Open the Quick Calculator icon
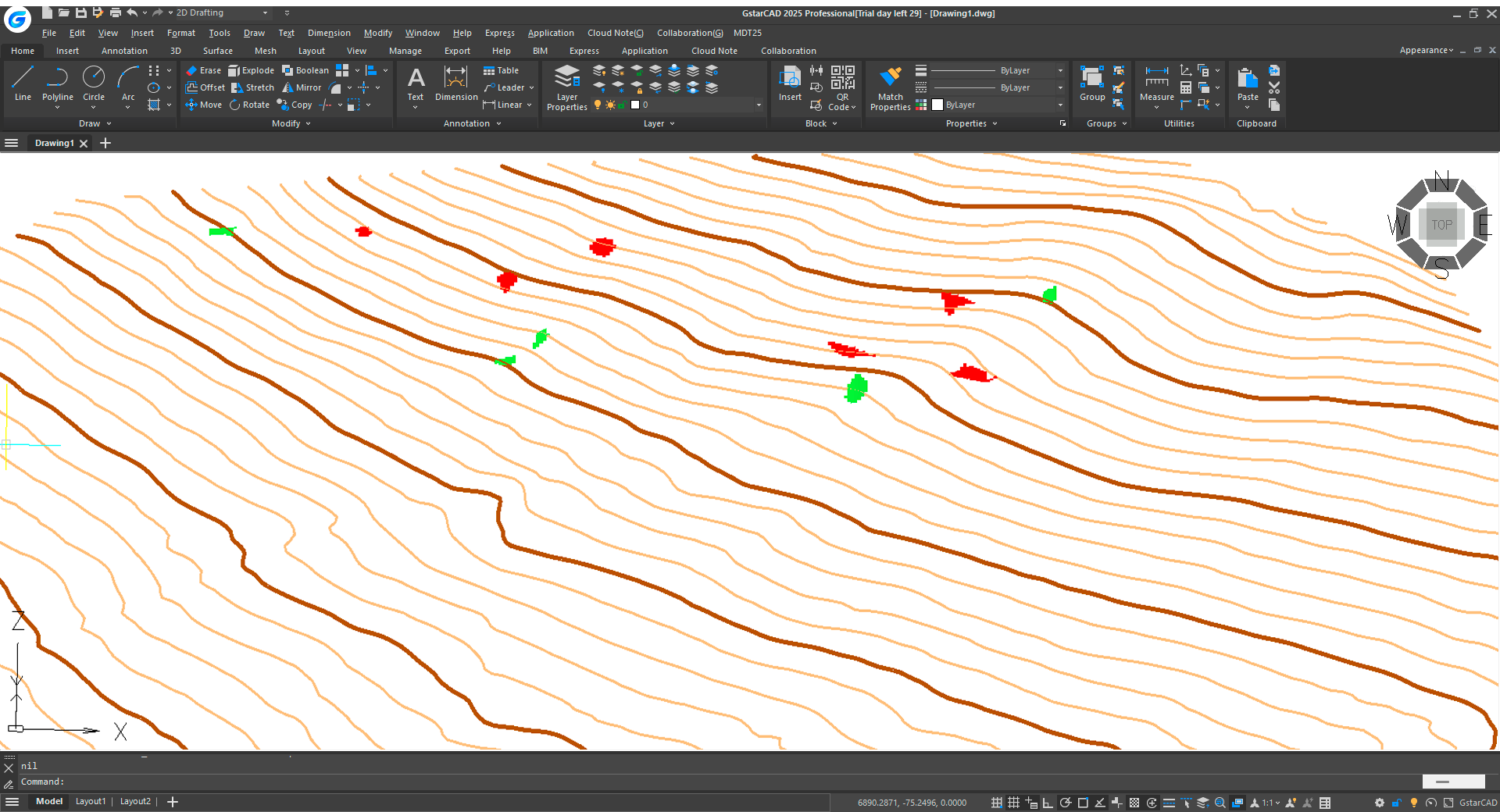Viewport: 1500px width, 812px height. 1186,87
